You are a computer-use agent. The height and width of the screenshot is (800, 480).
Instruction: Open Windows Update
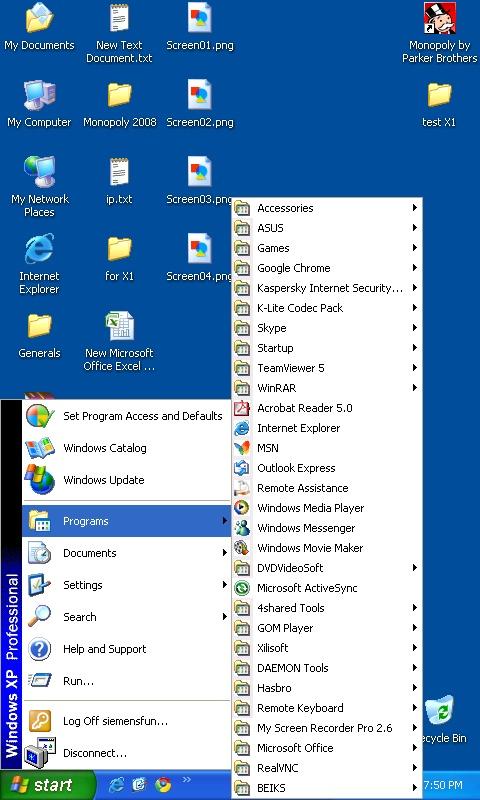tap(127, 480)
